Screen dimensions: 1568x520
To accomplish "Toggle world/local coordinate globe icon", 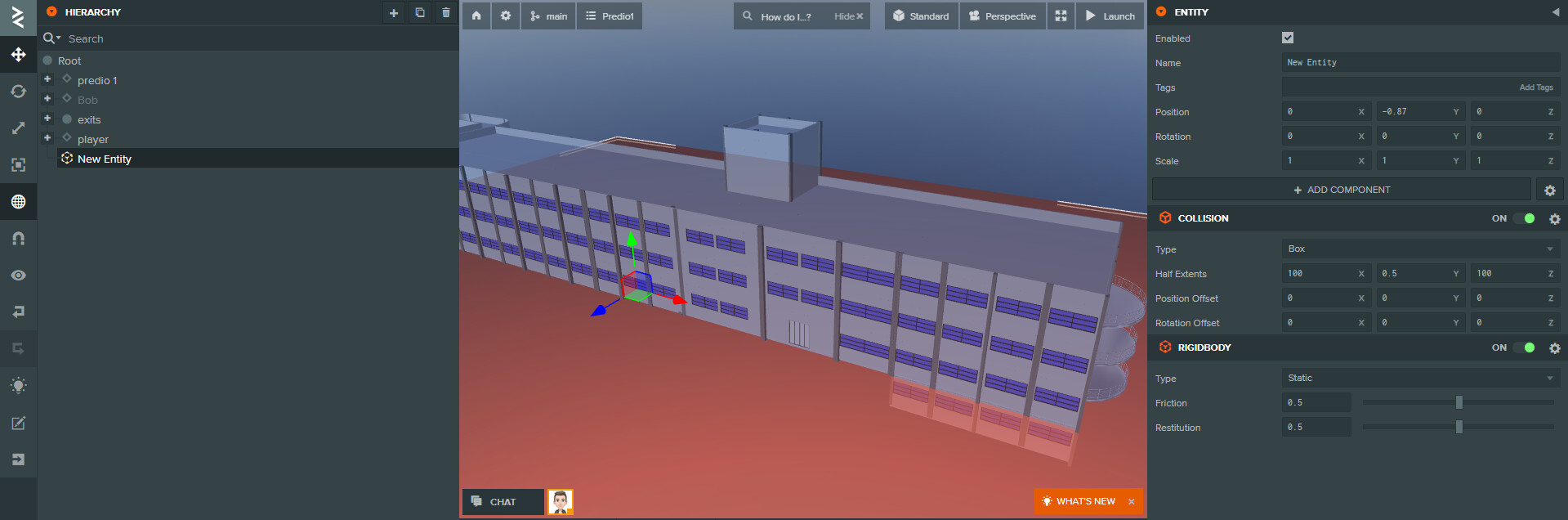I will (x=18, y=202).
